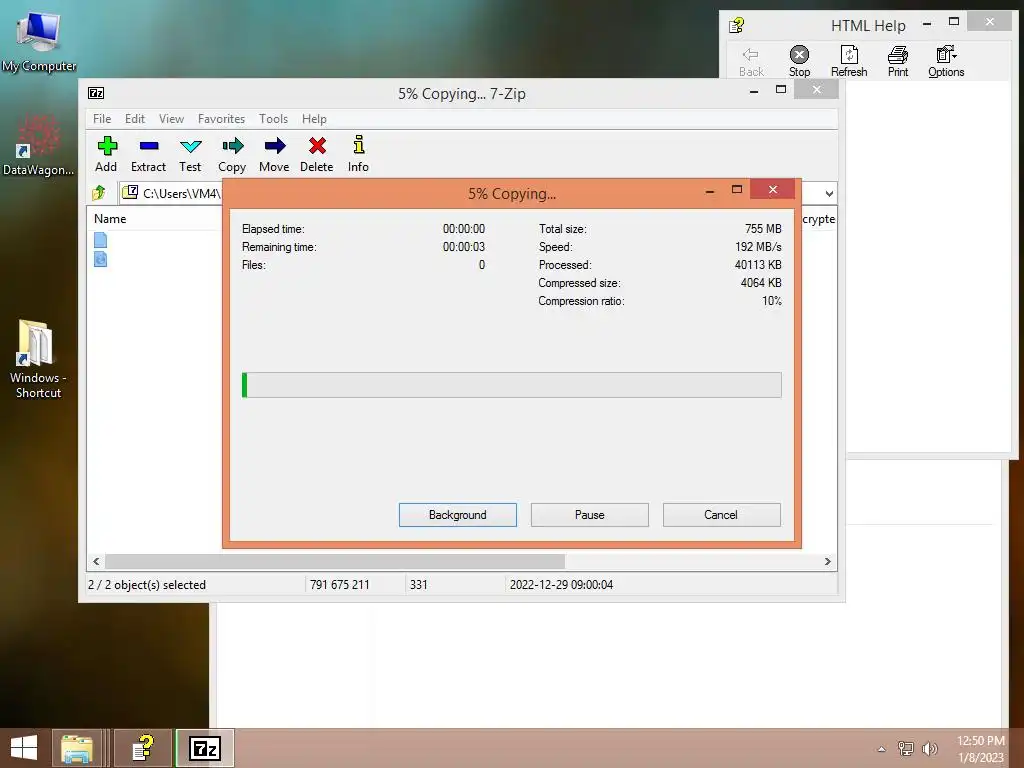This screenshot has height=768, width=1024.
Task: Click the scrollbar left arrow
Action: coord(96,561)
